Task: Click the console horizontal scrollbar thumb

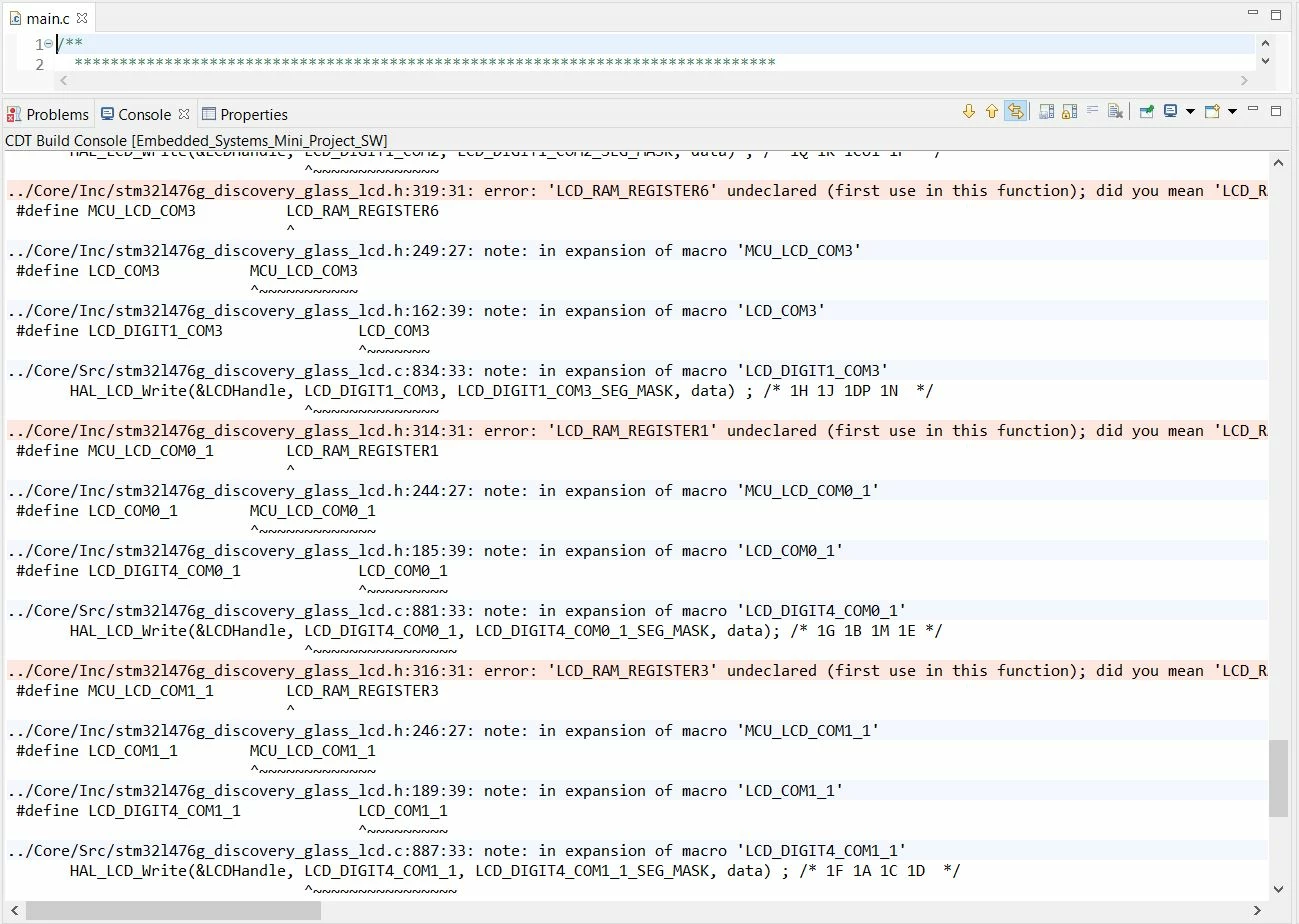Action: click(173, 911)
